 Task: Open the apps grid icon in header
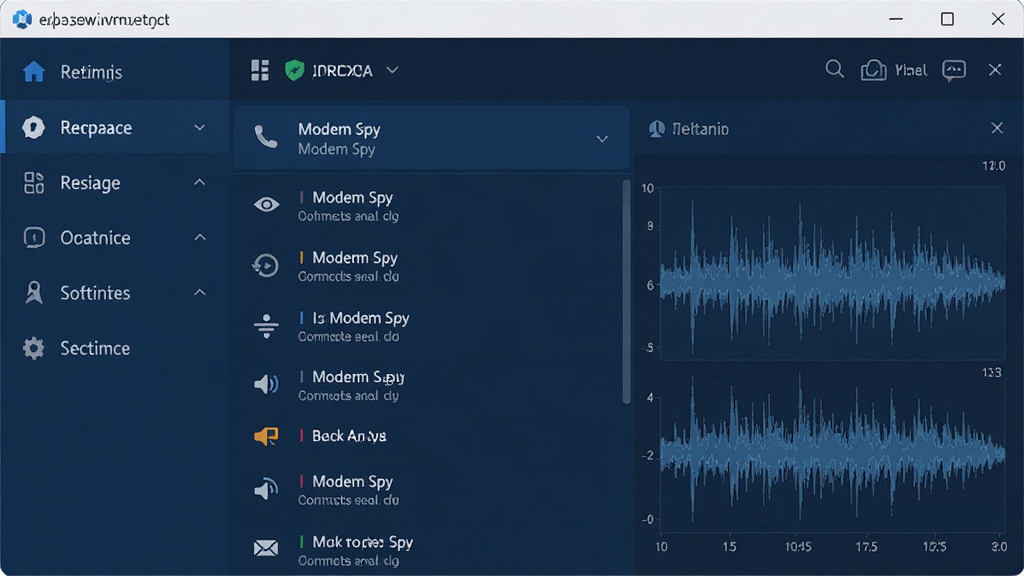[260, 70]
